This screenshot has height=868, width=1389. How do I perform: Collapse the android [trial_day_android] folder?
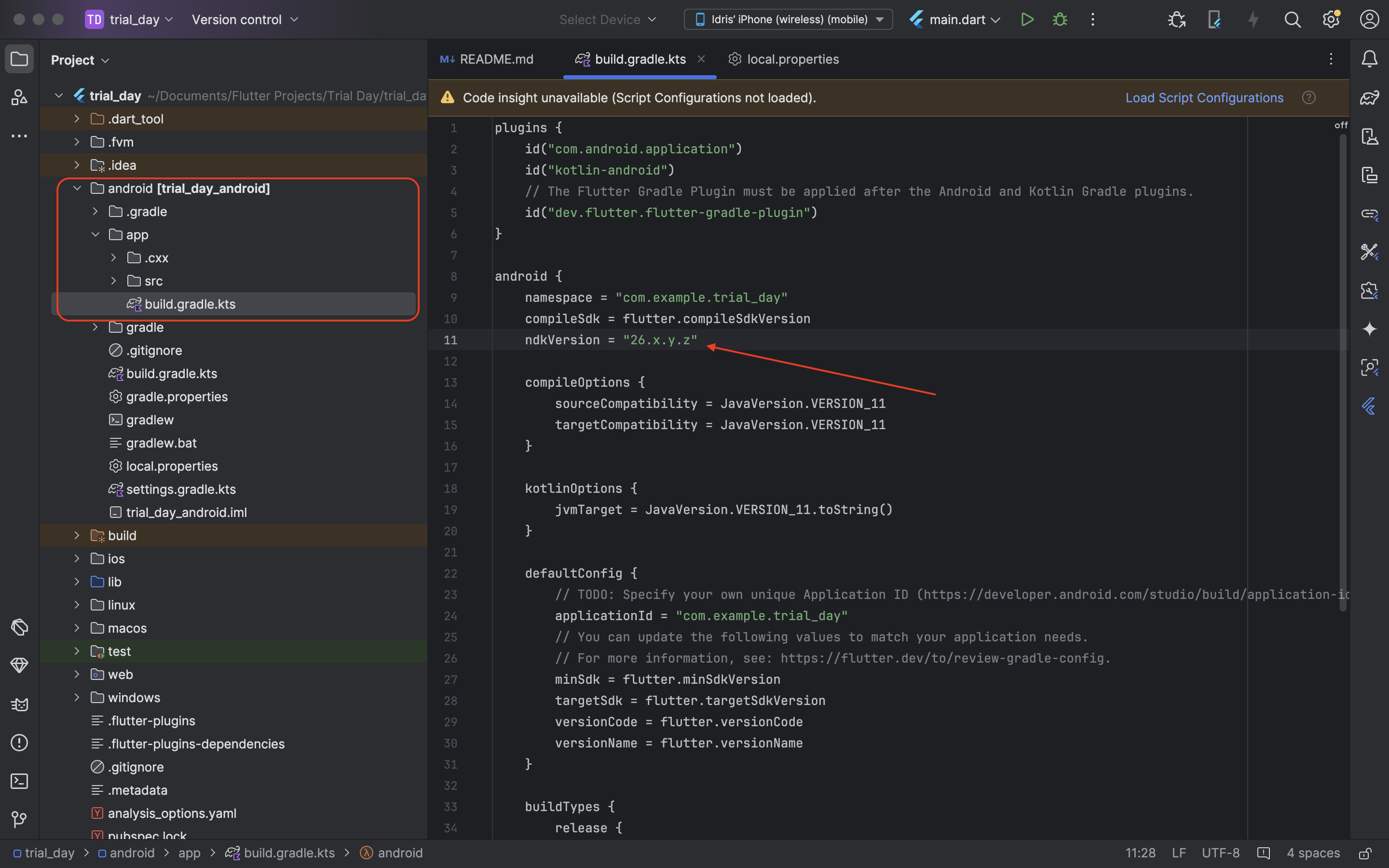77,188
